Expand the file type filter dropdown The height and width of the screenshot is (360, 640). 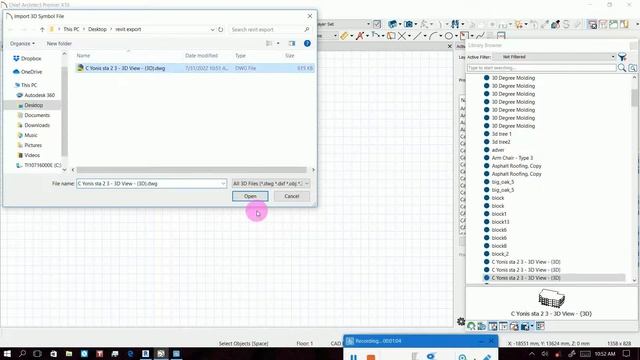(x=307, y=184)
